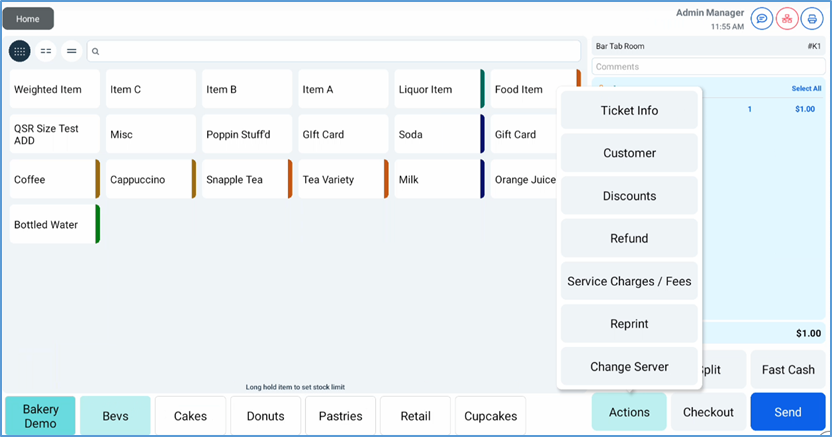Switch to list view layout
Viewport: 832px width, 437px height.
tap(72, 51)
